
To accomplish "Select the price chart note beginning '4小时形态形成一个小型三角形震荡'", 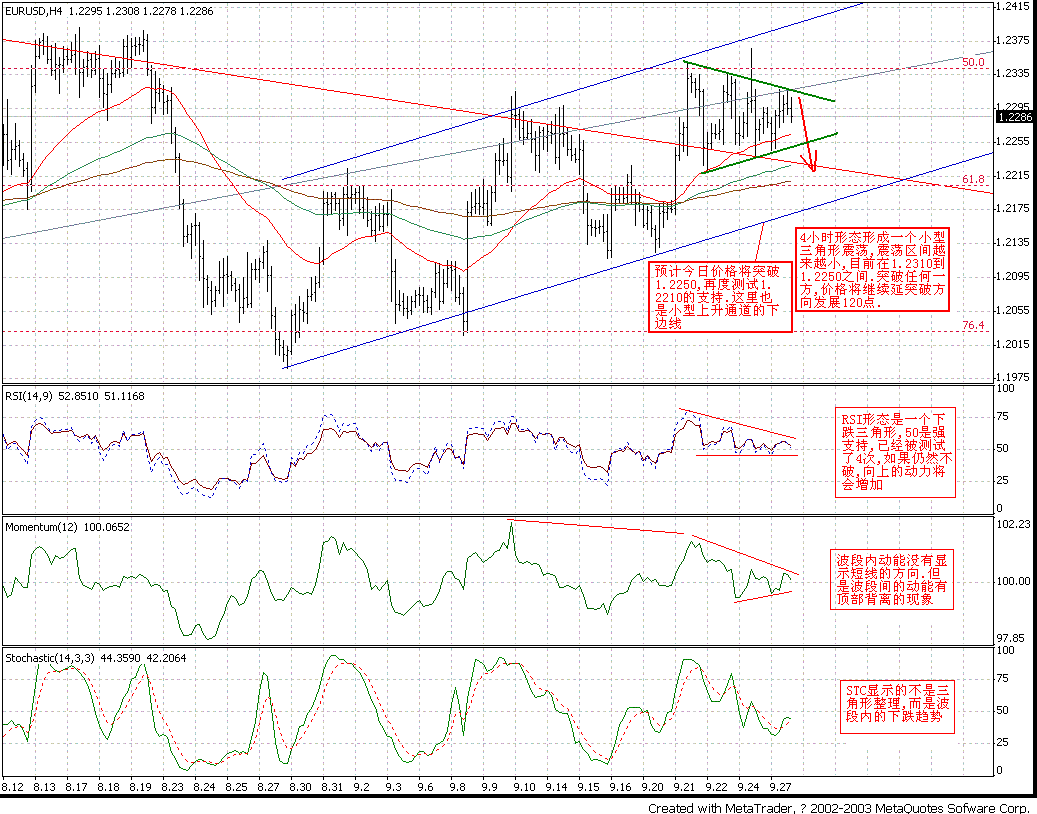I will coord(872,268).
